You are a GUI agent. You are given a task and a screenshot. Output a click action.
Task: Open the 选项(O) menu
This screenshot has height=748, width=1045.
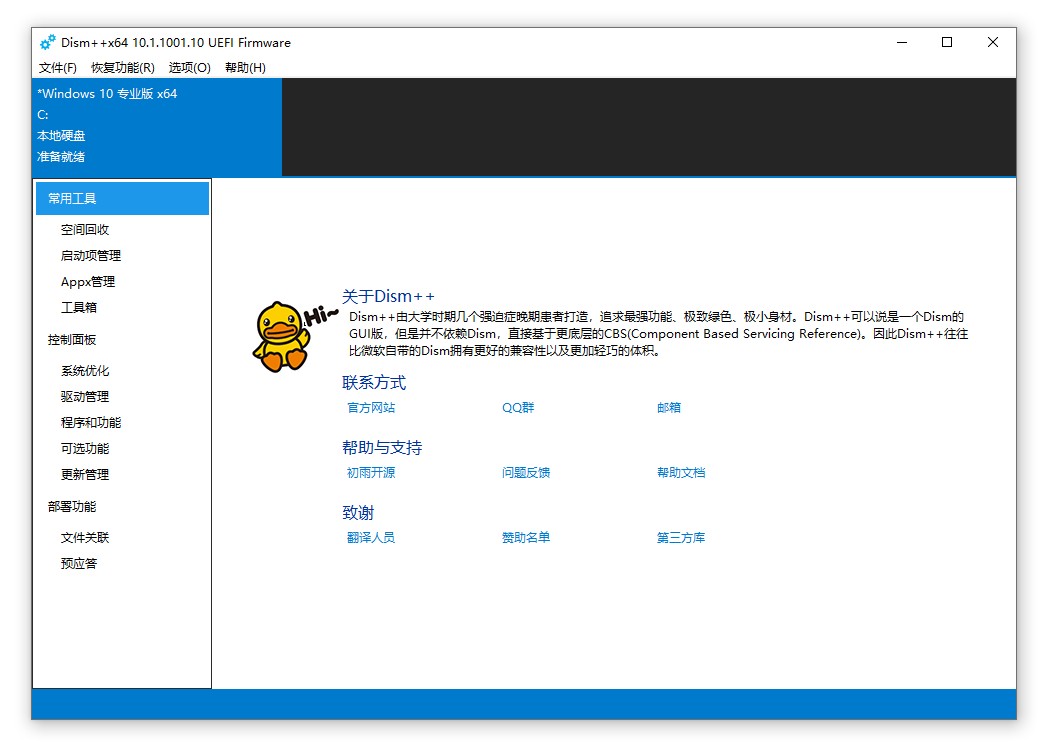[x=189, y=67]
